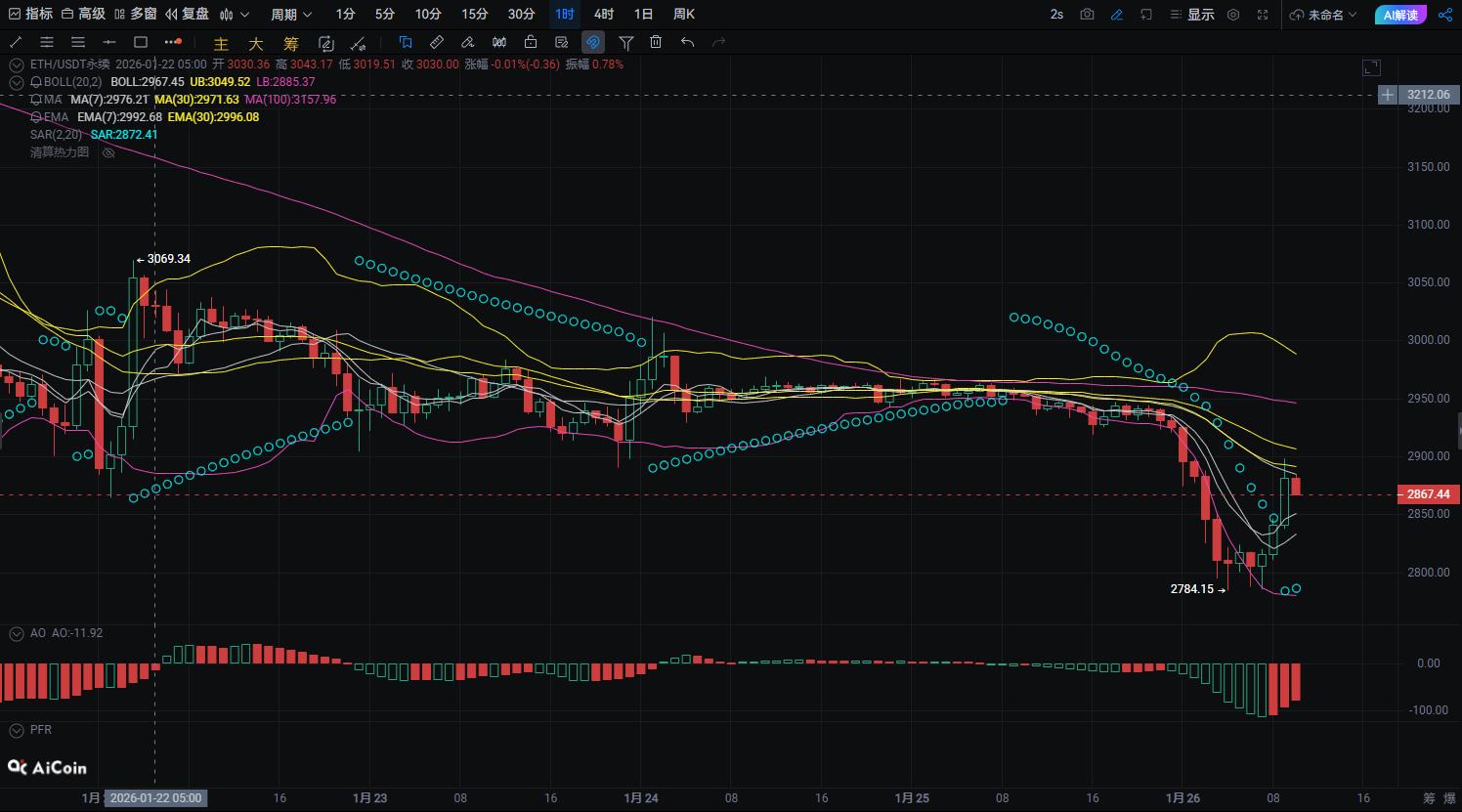Viewport: 1462px width, 812px height.
Task: Click the screenshot camera icon
Action: pos(1087,15)
